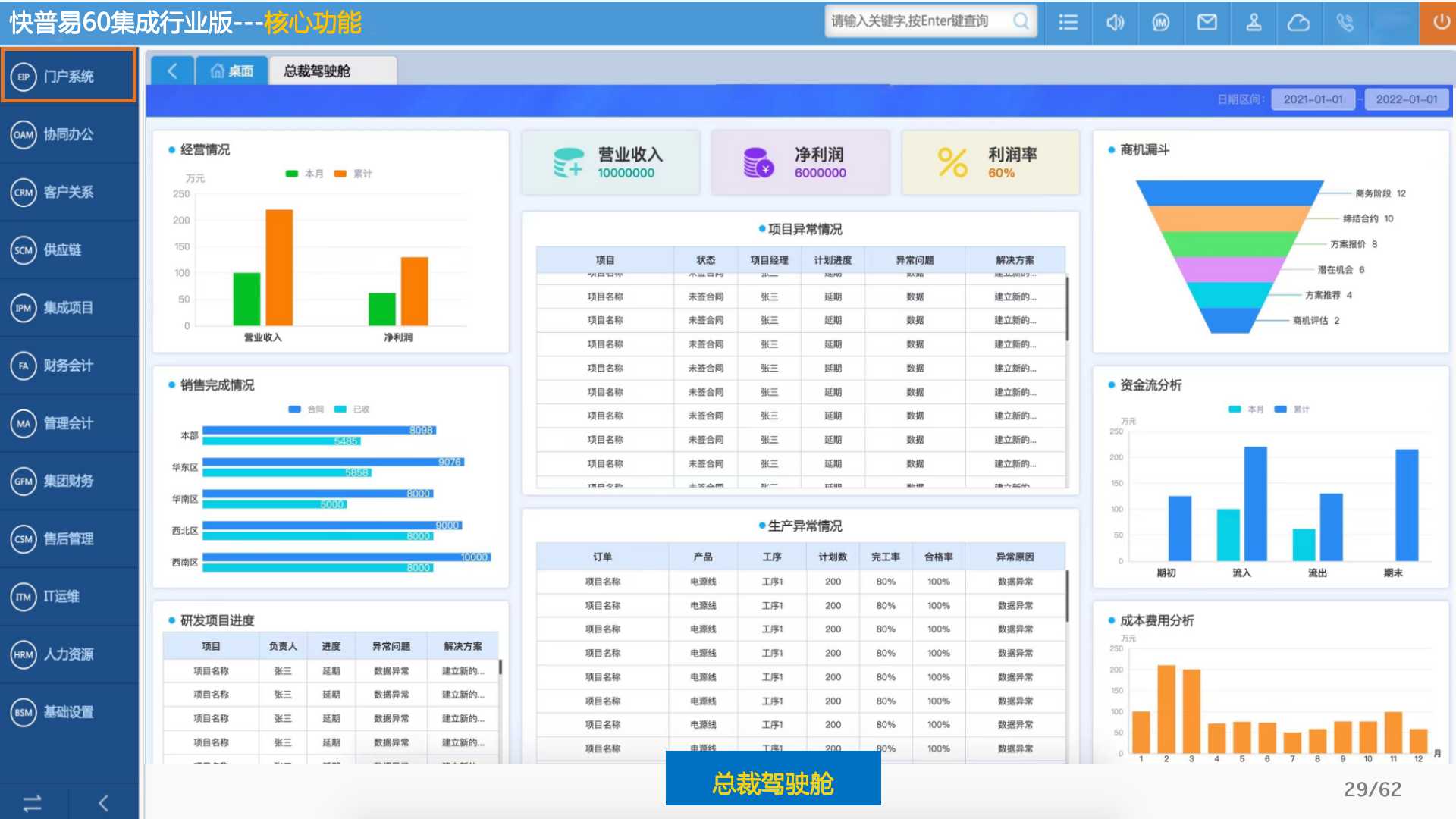Screen dimensions: 1456x819
Task: Click the phone call icon
Action: 1345,23
